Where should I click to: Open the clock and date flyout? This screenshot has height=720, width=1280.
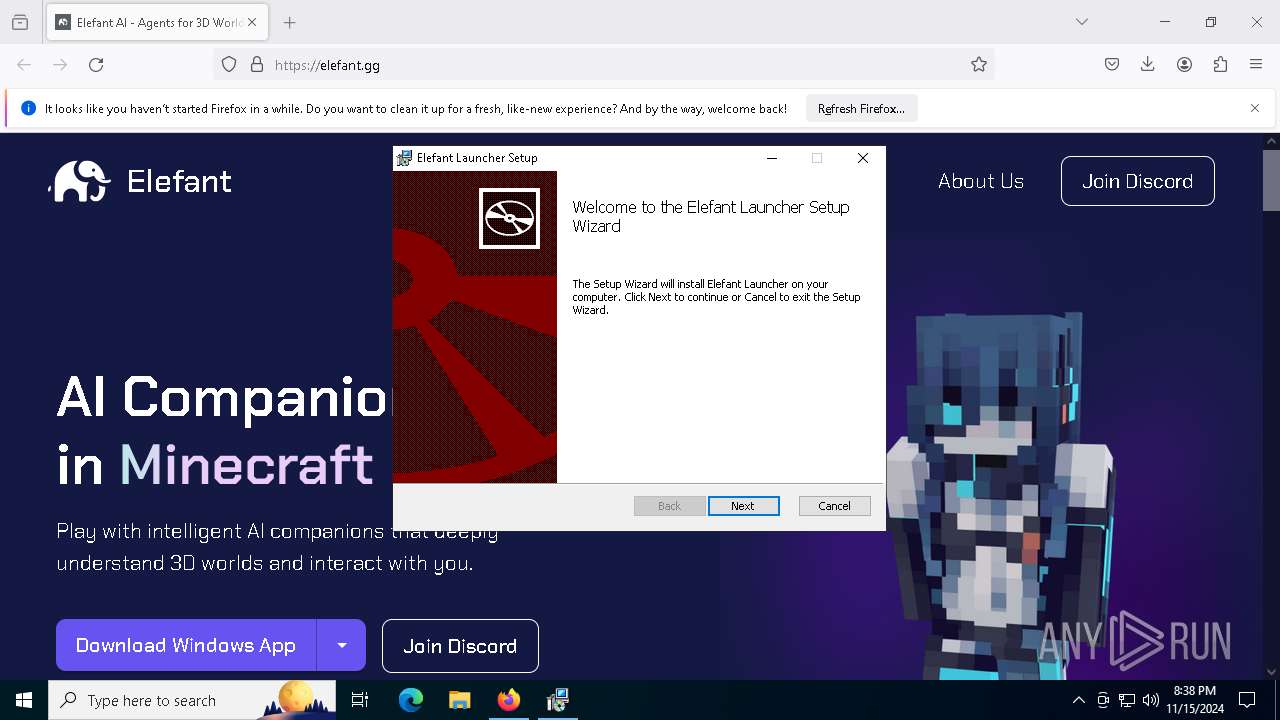click(x=1194, y=700)
